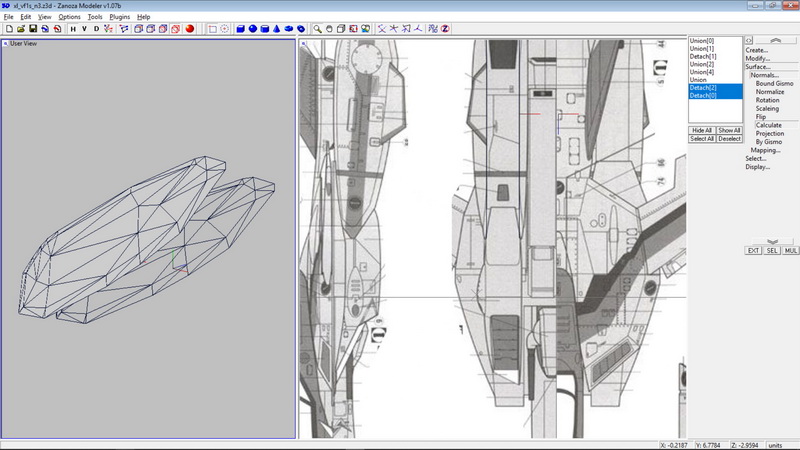The width and height of the screenshot is (800, 450).
Task: Click Calculate under Normals
Action: [768, 125]
